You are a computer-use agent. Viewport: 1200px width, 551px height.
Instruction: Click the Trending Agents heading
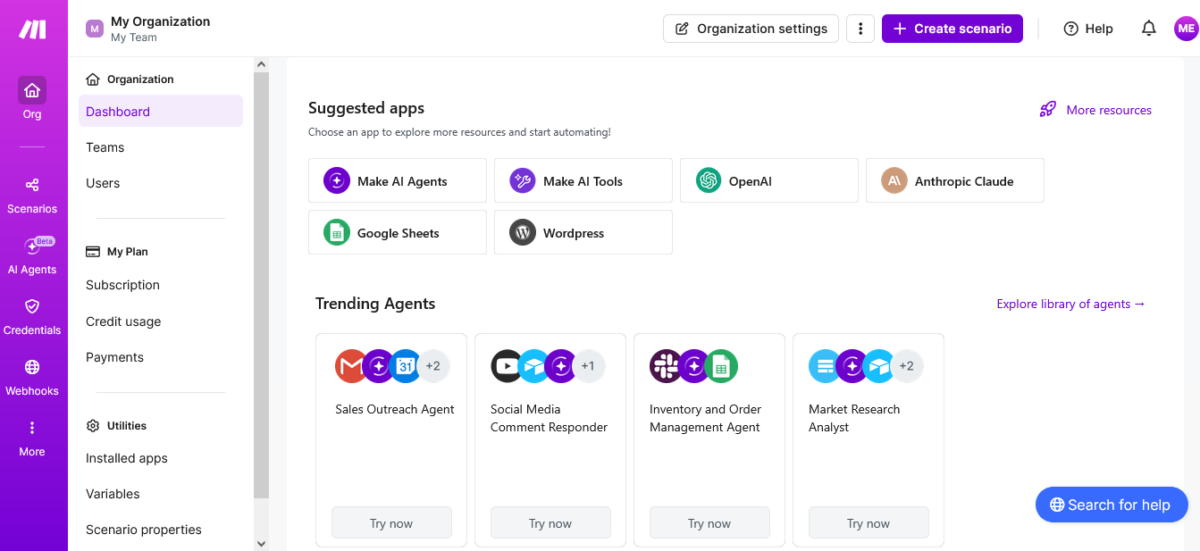375,304
